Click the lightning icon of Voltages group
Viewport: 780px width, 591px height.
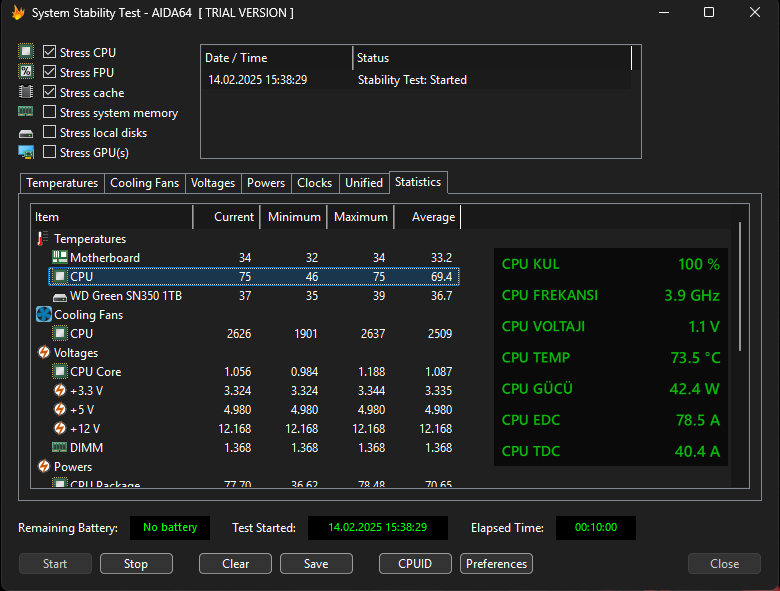(44, 352)
